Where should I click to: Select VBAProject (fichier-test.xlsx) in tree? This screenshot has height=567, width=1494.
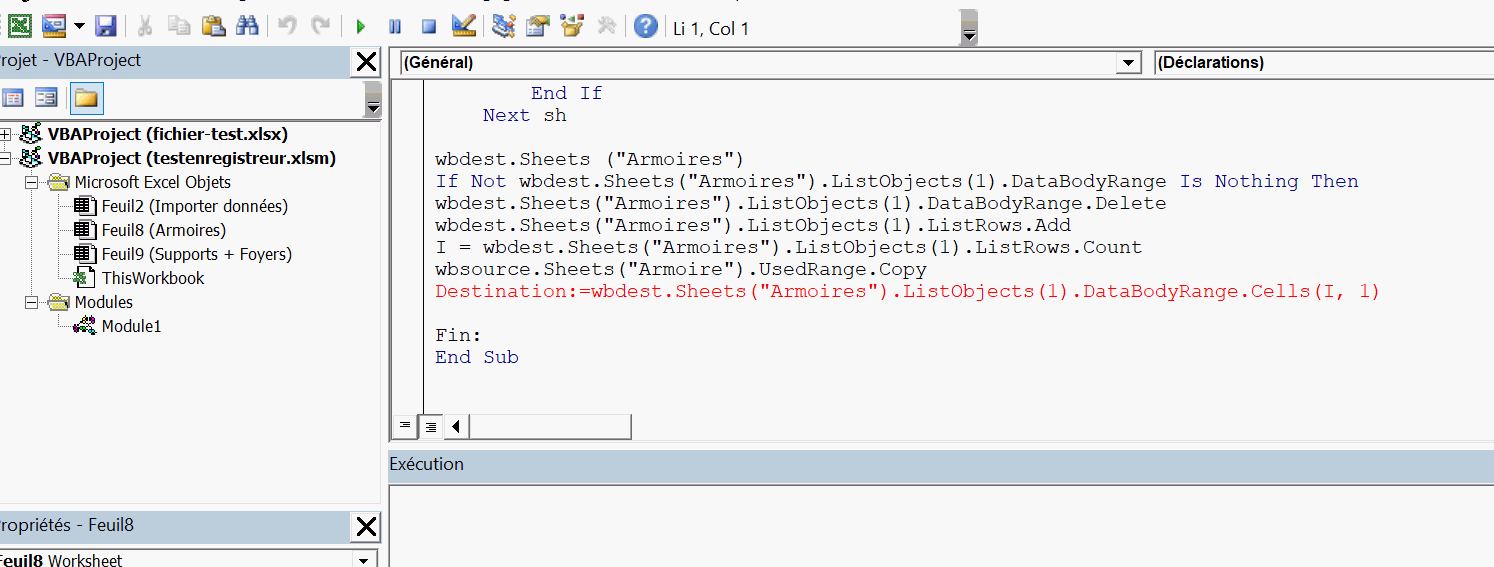point(168,134)
